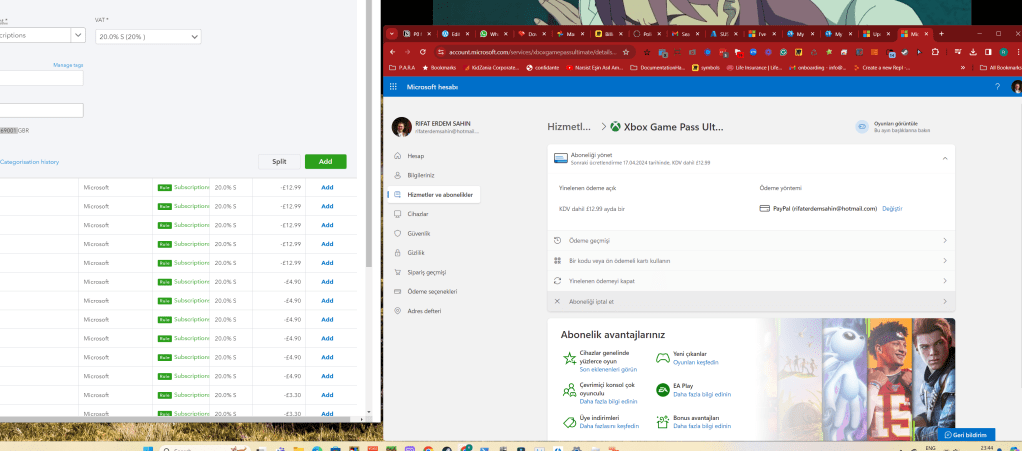The height and width of the screenshot is (451, 1022).
Task: Click Değiştir next to PayPal
Action: pos(892,209)
